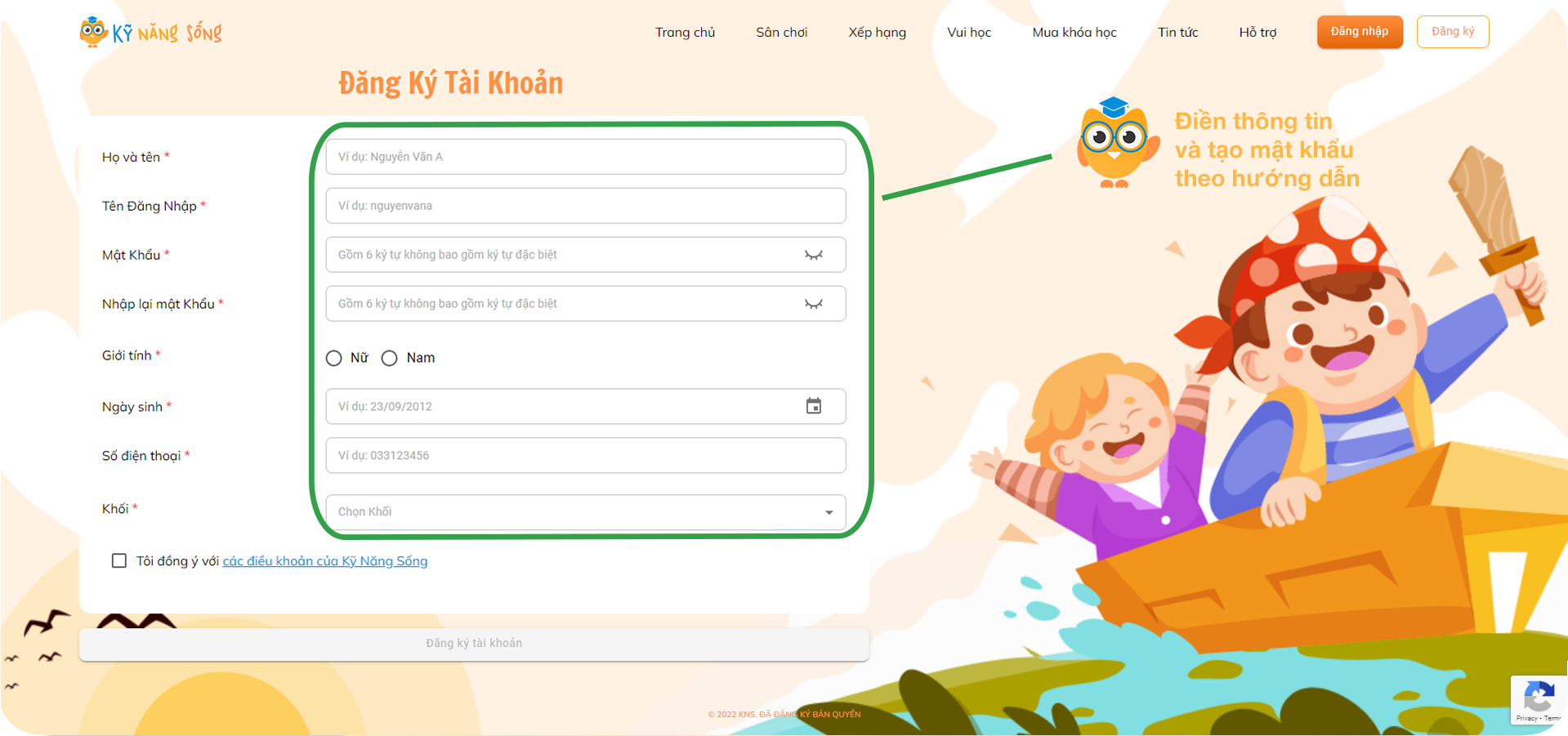Click the Đăng nhập button
The height and width of the screenshot is (736, 1568).
pyautogui.click(x=1360, y=32)
